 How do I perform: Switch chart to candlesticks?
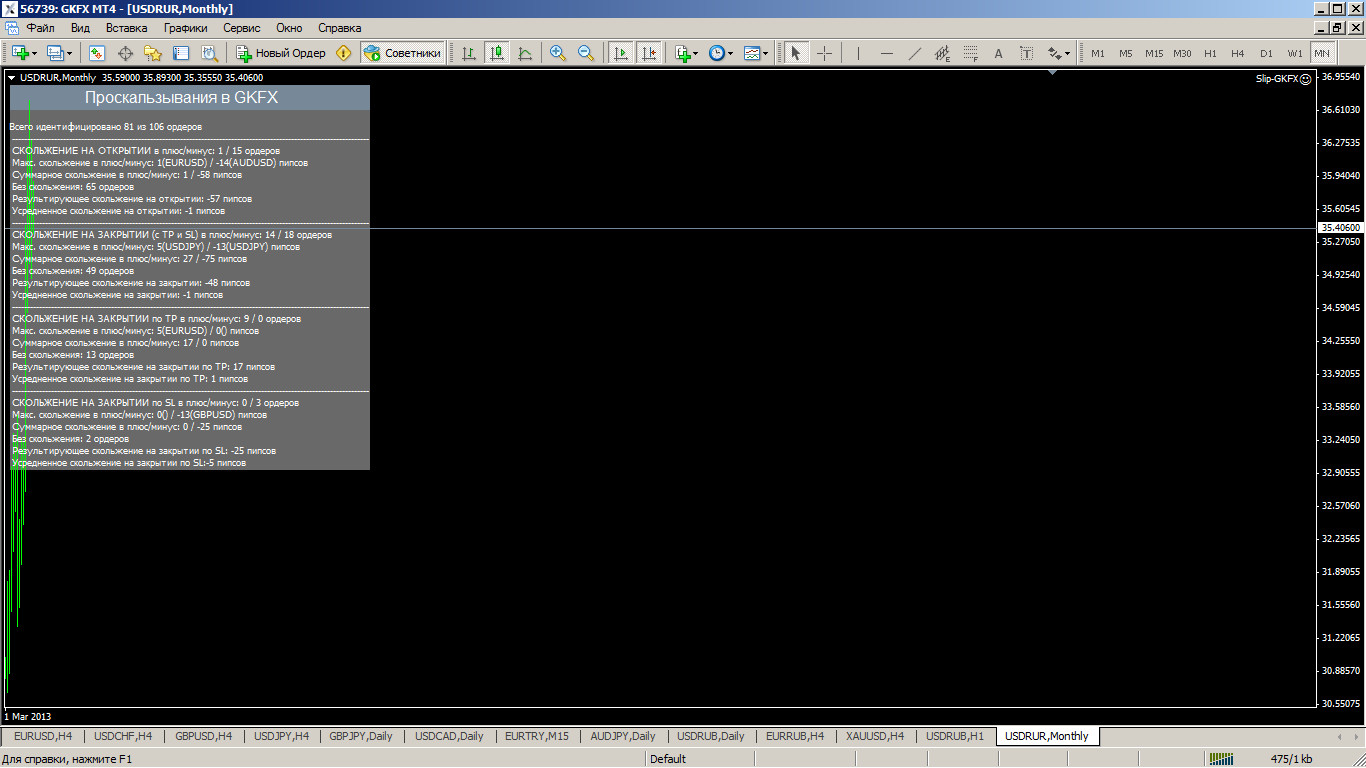tap(497, 53)
